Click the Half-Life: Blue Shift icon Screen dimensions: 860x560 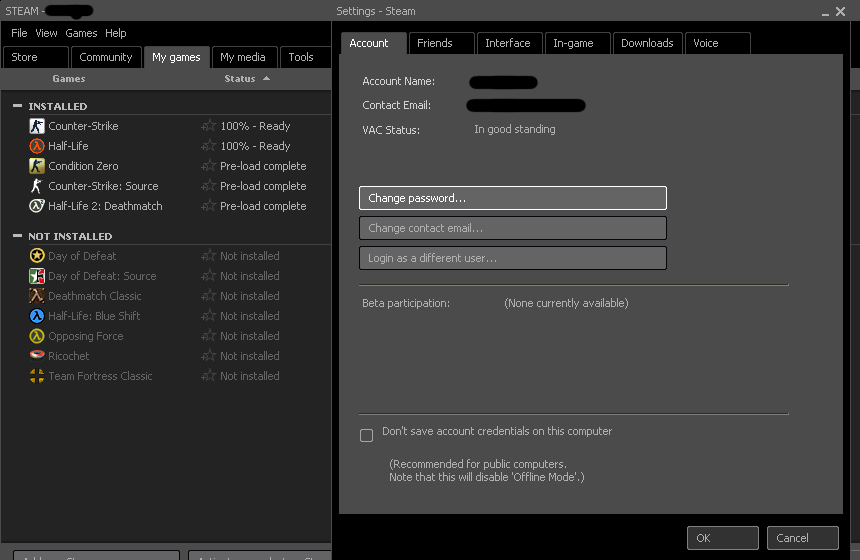click(37, 316)
